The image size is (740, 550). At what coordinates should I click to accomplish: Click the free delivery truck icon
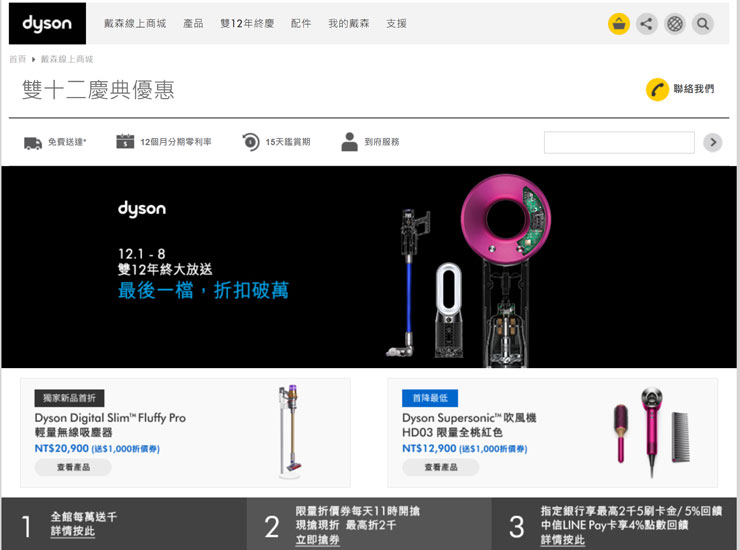[x=33, y=143]
